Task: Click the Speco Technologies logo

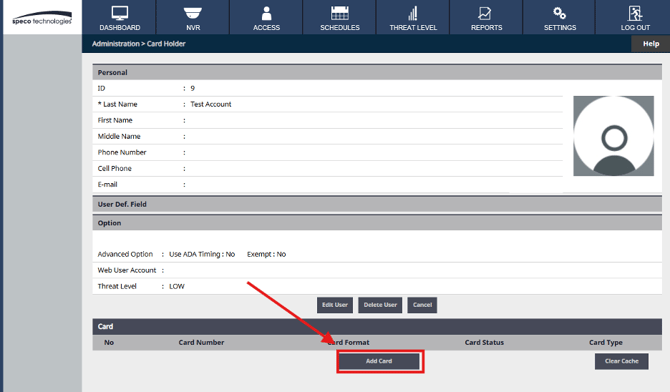Action: [x=42, y=18]
